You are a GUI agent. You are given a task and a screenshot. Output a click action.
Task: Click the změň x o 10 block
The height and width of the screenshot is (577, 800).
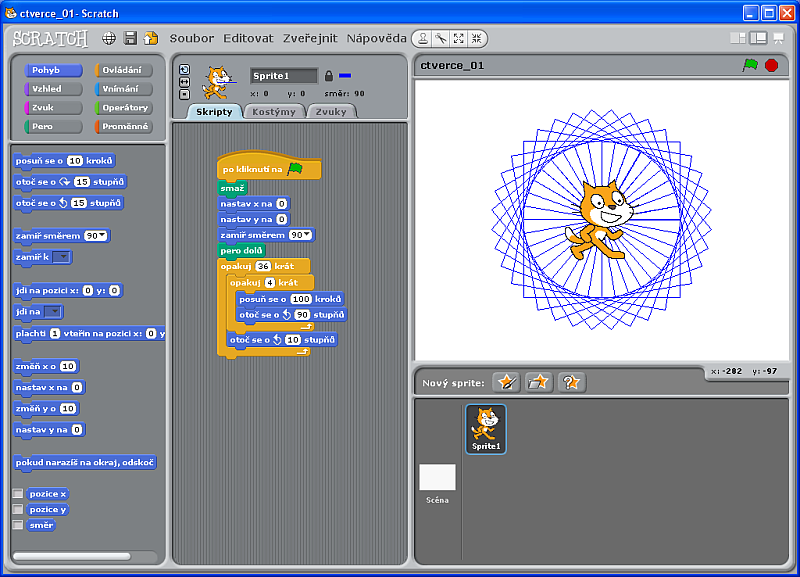coord(46,366)
